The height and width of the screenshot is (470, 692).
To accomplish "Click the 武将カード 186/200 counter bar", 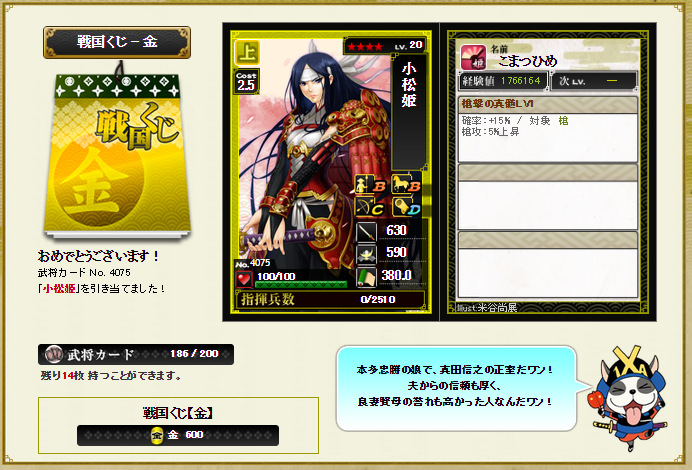I will 136,354.
